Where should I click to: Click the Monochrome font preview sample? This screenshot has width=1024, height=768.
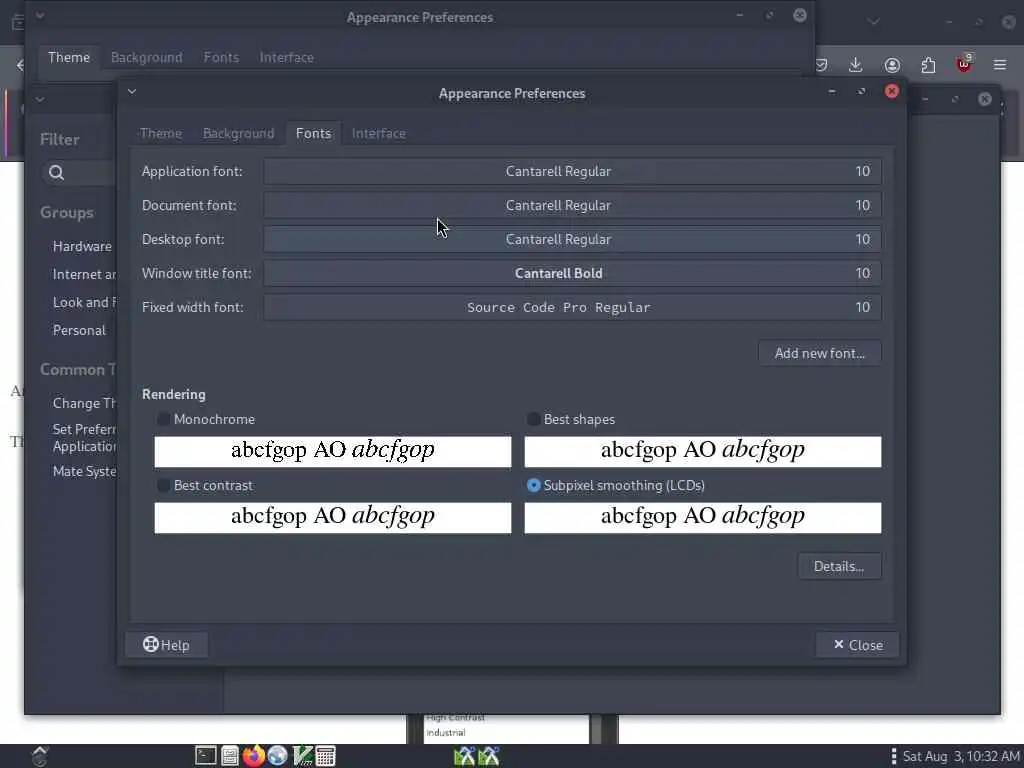tap(332, 451)
